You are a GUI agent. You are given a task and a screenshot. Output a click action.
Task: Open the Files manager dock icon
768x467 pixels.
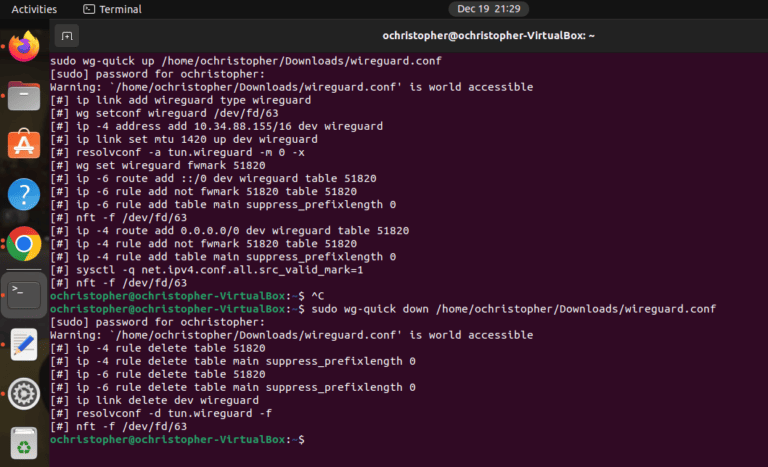pos(24,96)
